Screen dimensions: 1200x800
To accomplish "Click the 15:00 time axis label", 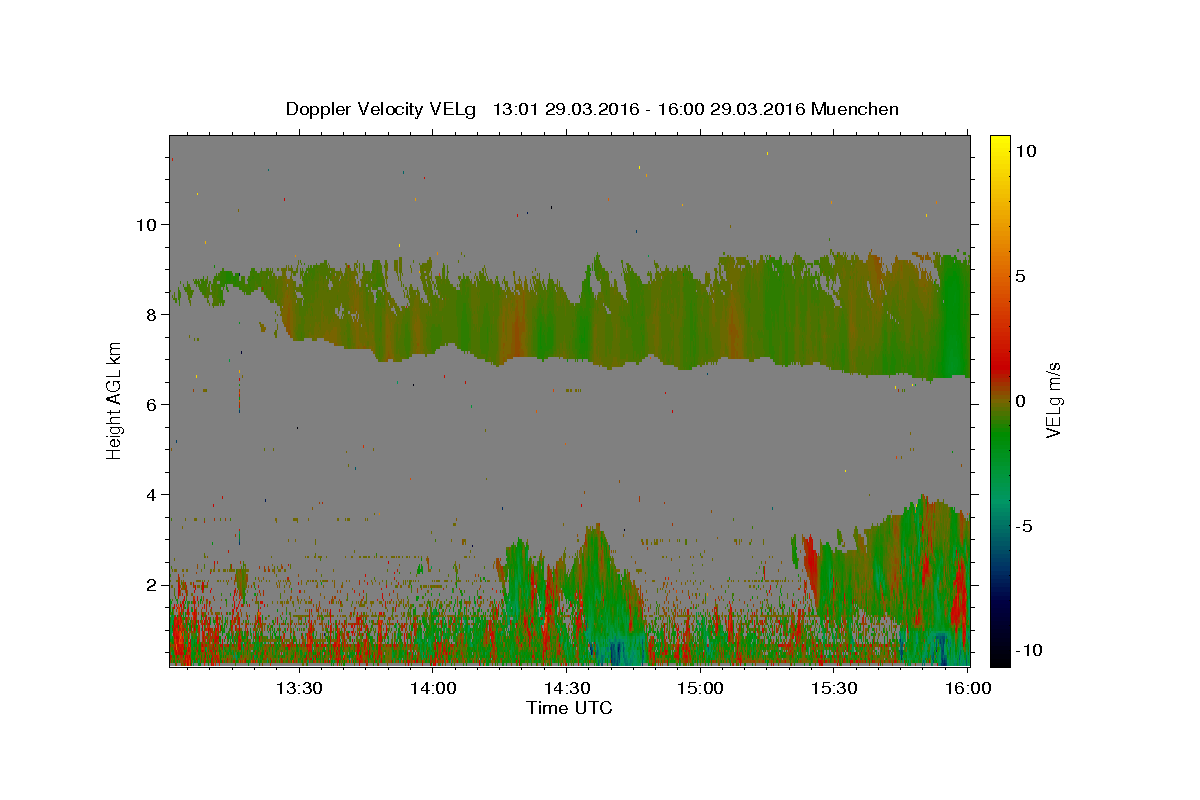I will (x=701, y=688).
